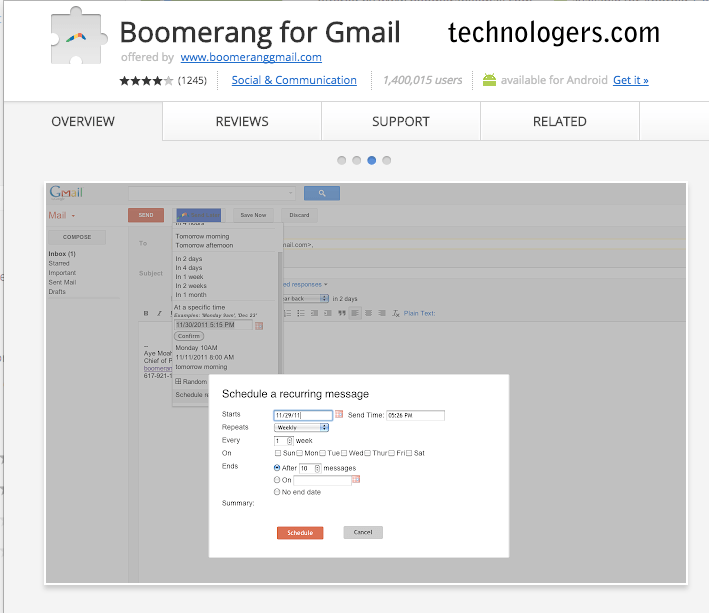Open calendar picker next to Starts date
The height and width of the screenshot is (613, 709).
339,414
